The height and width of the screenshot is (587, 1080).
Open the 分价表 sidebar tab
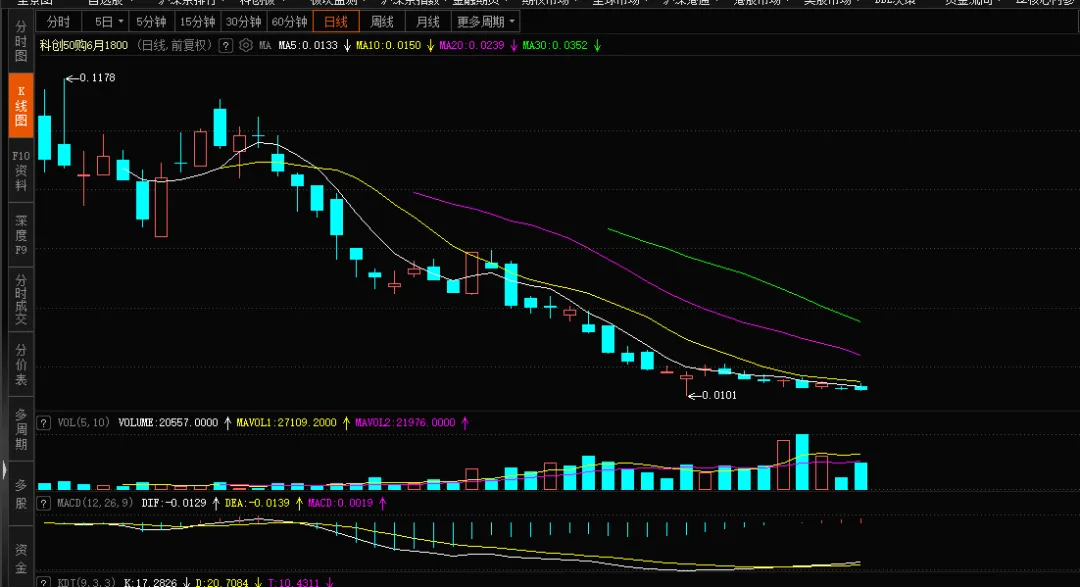point(21,364)
